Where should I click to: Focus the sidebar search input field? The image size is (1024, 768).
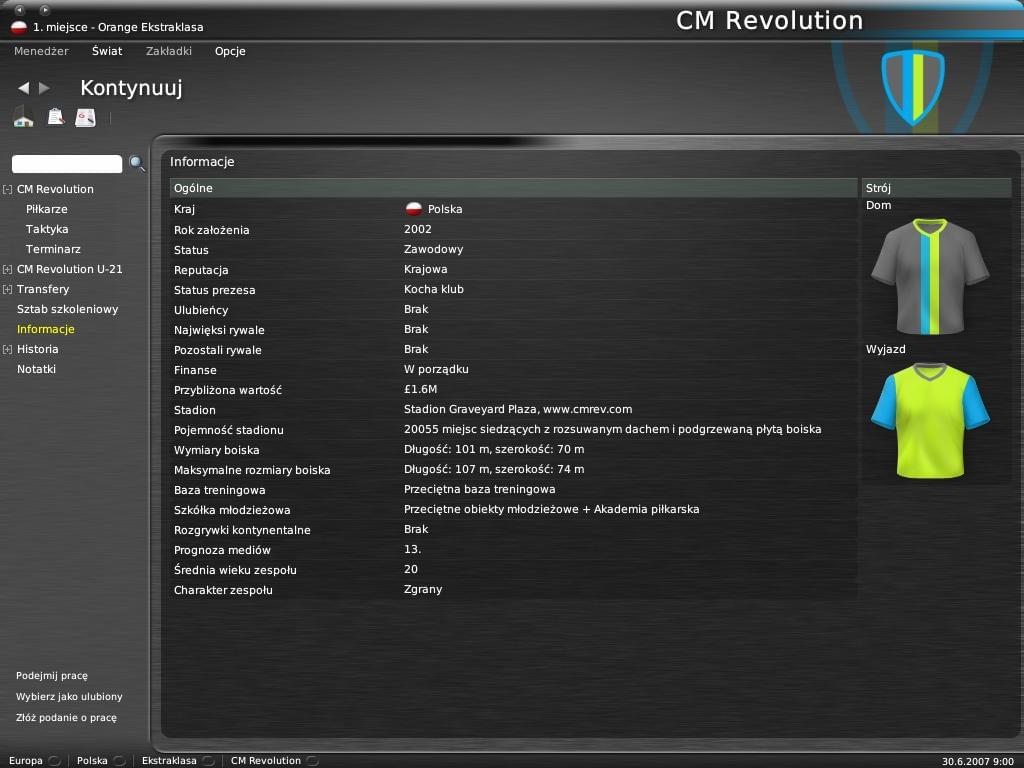coord(67,164)
